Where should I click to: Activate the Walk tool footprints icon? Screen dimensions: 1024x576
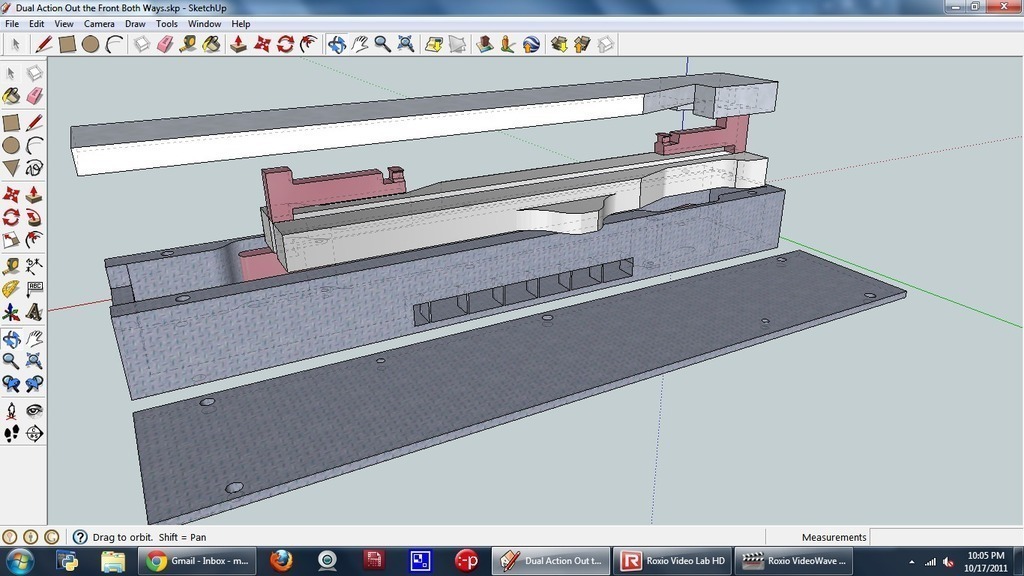click(11, 433)
